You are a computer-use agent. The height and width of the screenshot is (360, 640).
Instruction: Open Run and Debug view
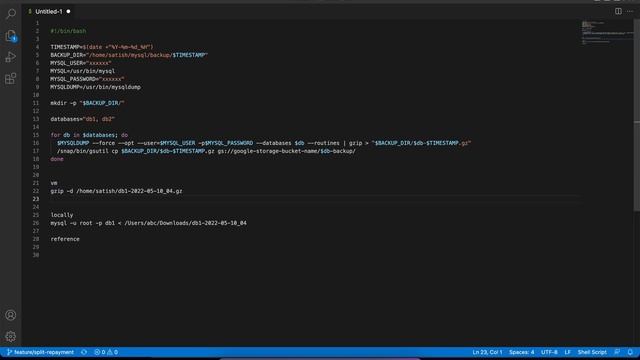pos(11,57)
